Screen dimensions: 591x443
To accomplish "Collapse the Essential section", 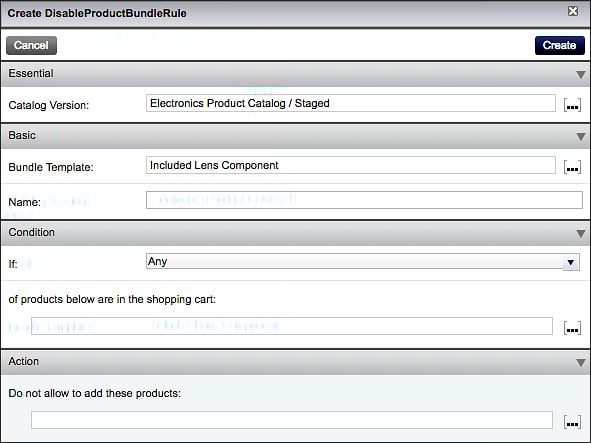I will [x=581, y=75].
